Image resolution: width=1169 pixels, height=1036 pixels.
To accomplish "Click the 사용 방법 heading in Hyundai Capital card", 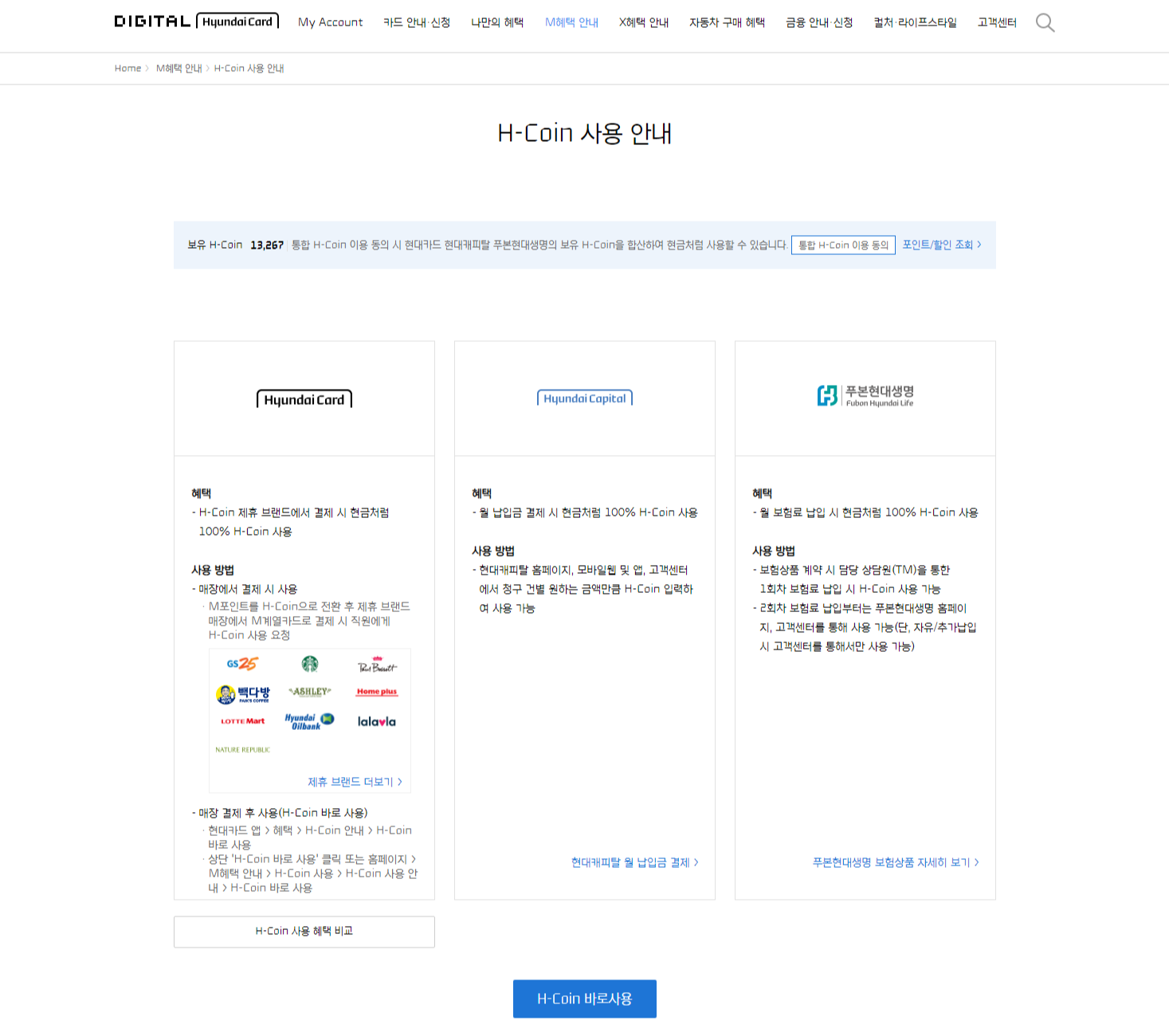I will pyautogui.click(x=493, y=551).
